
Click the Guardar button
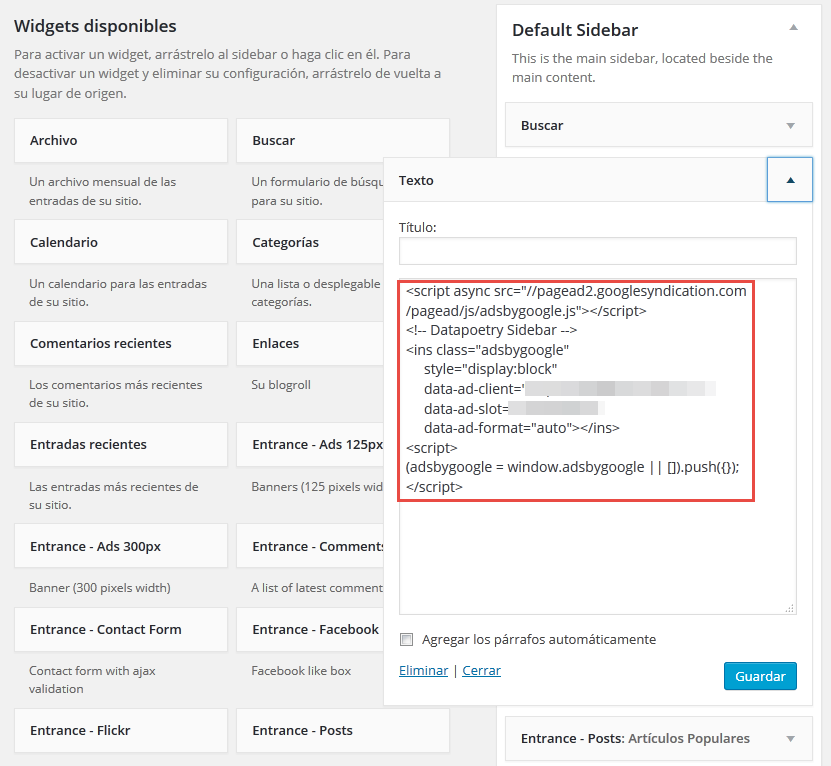tap(760, 676)
